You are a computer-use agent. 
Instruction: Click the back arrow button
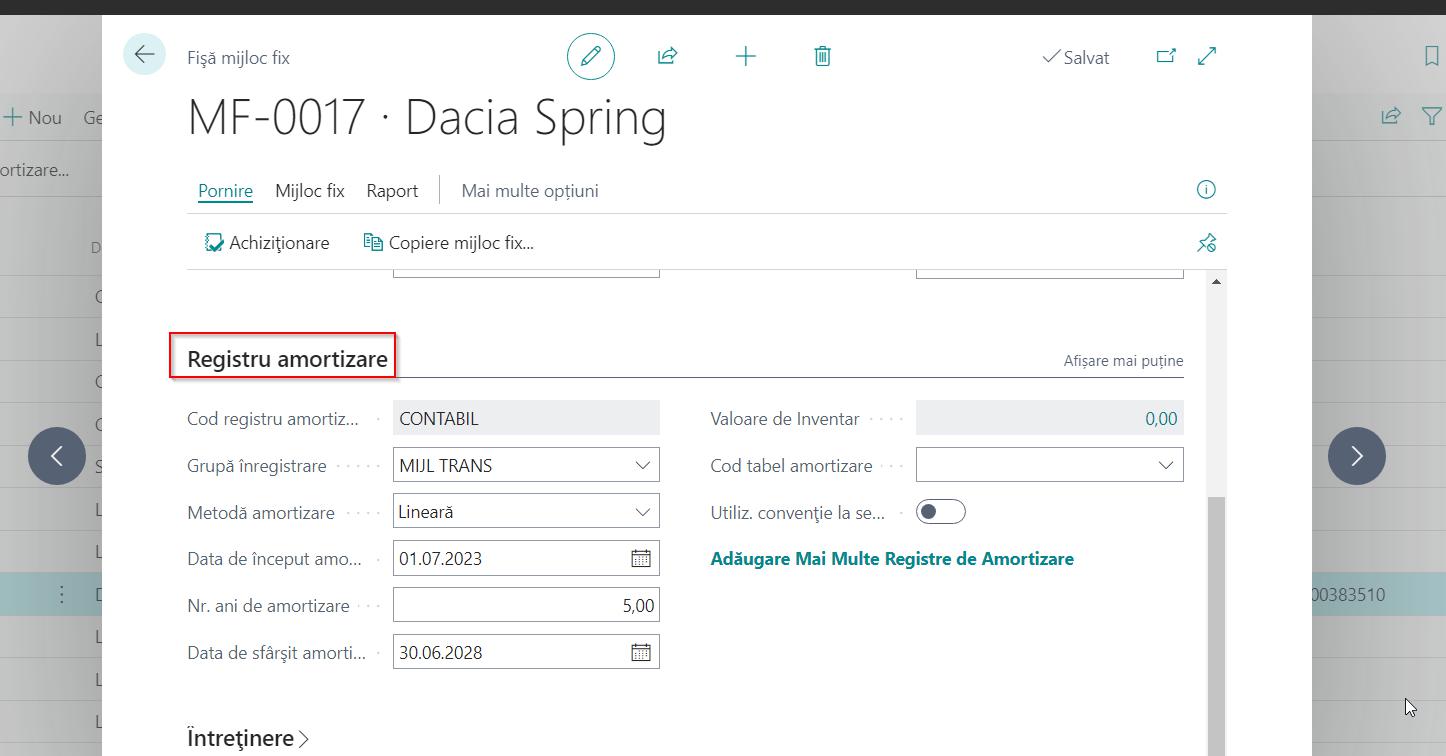tap(144, 55)
